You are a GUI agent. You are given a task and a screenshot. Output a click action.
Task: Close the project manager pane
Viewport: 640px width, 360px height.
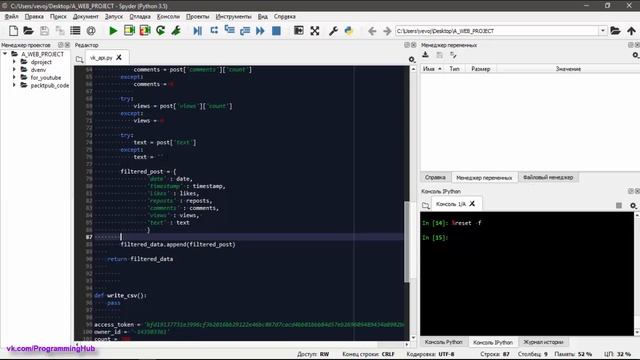pyautogui.click(x=67, y=45)
